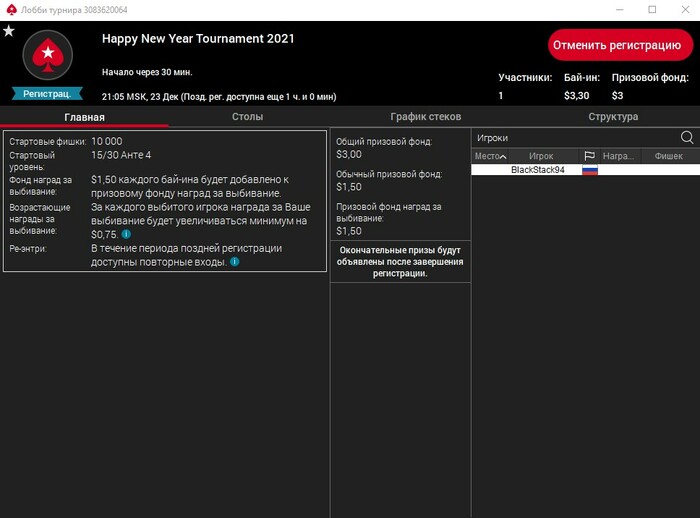Open the player search magnifier icon
700x518 pixels.
pyautogui.click(x=687, y=138)
